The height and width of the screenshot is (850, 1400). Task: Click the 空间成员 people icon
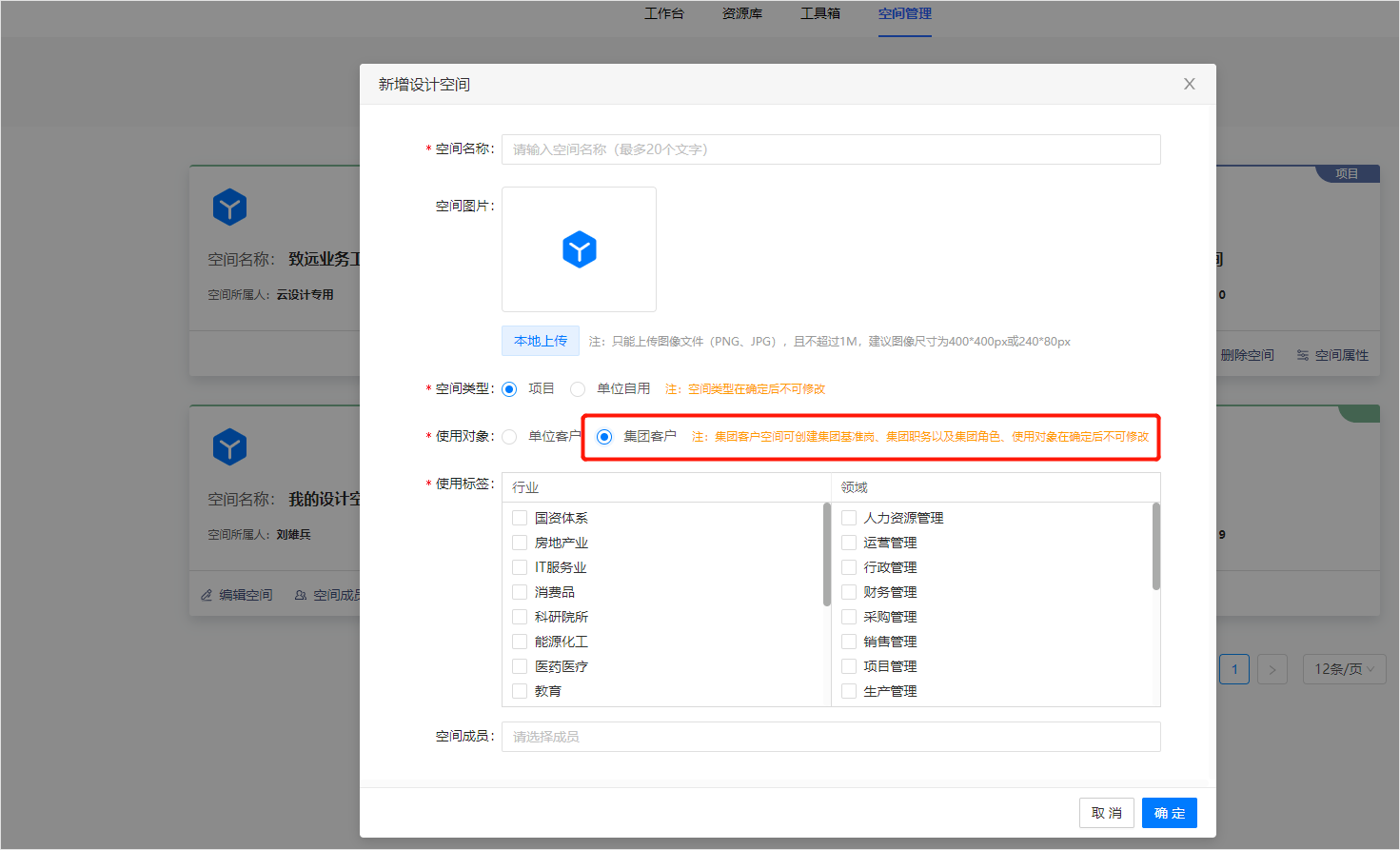pos(301,595)
